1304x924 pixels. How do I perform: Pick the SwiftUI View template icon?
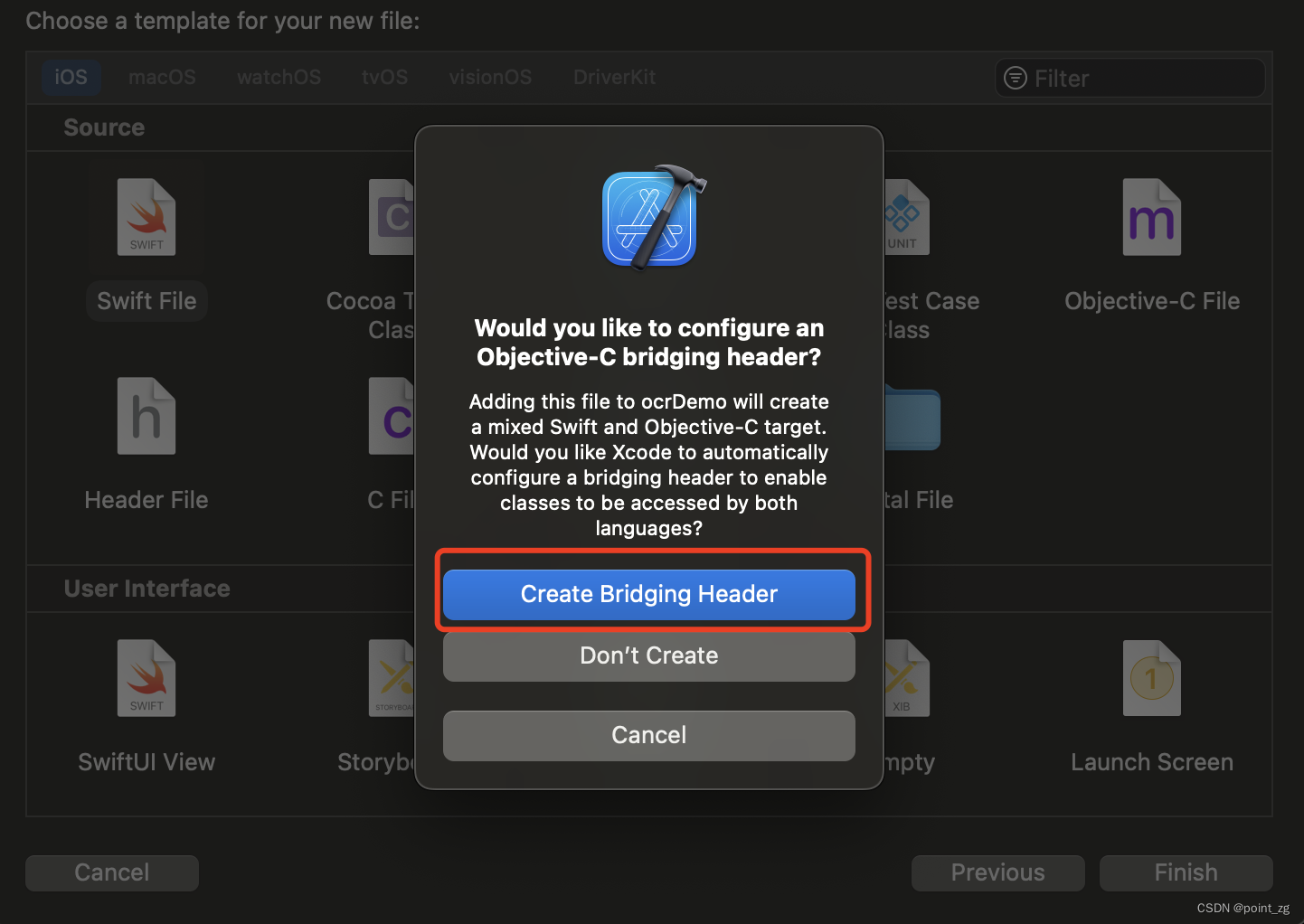point(146,678)
